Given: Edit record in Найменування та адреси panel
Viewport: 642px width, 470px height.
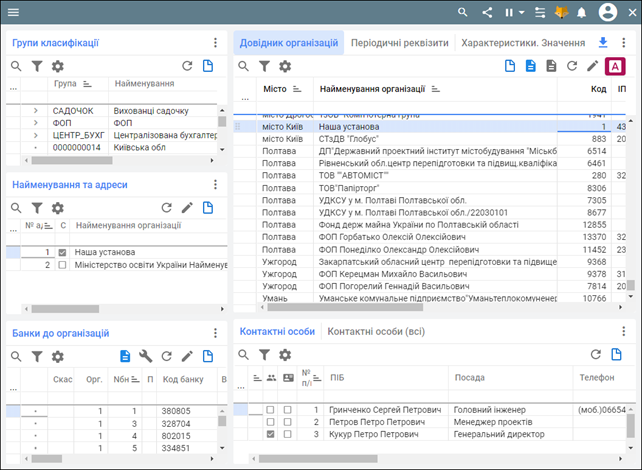Looking at the screenshot, I should pyautogui.click(x=186, y=208).
